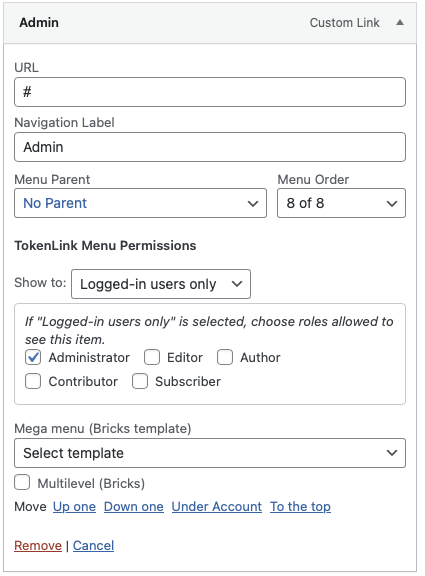Check the Subscriber role checkbox

coord(140,381)
